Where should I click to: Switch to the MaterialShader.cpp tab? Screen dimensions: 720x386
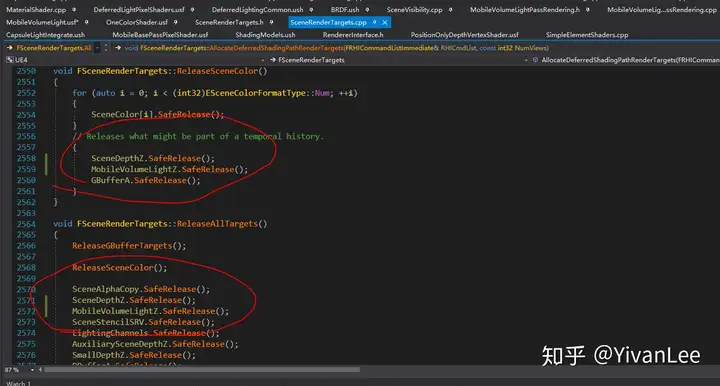[x=36, y=10]
